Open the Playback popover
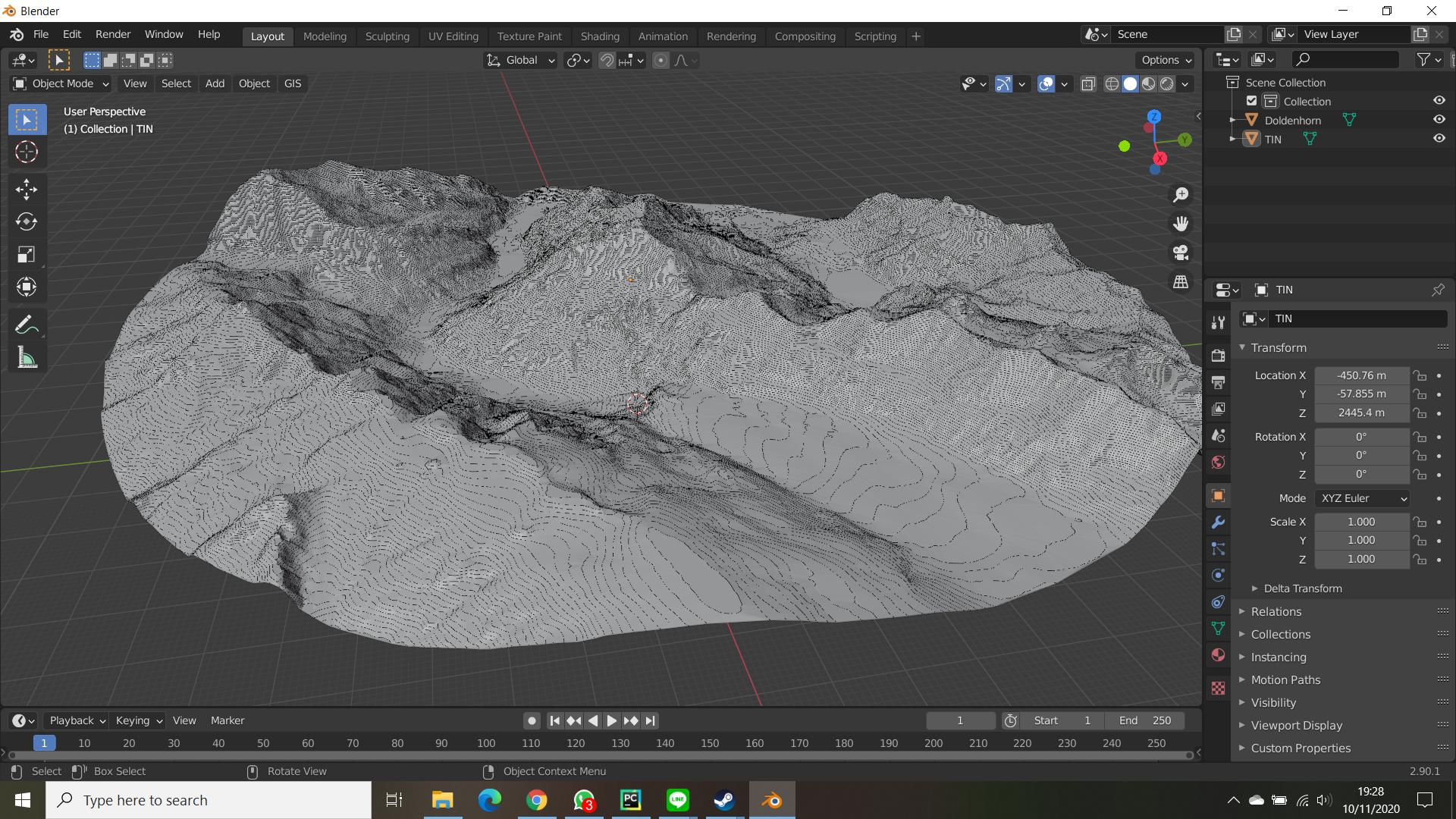Viewport: 1456px width, 819px height. (77, 720)
